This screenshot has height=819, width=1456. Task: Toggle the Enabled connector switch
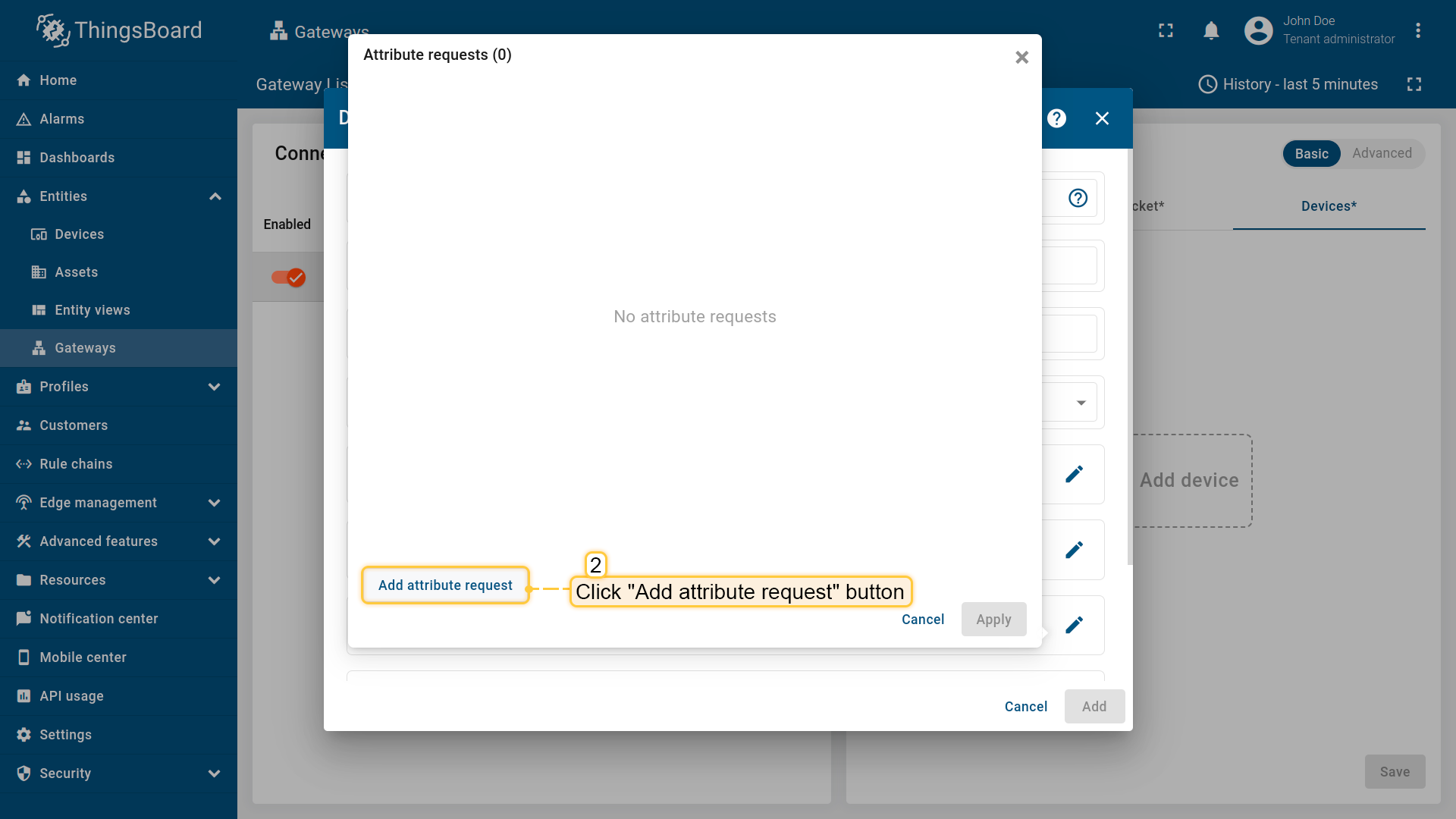[x=288, y=278]
